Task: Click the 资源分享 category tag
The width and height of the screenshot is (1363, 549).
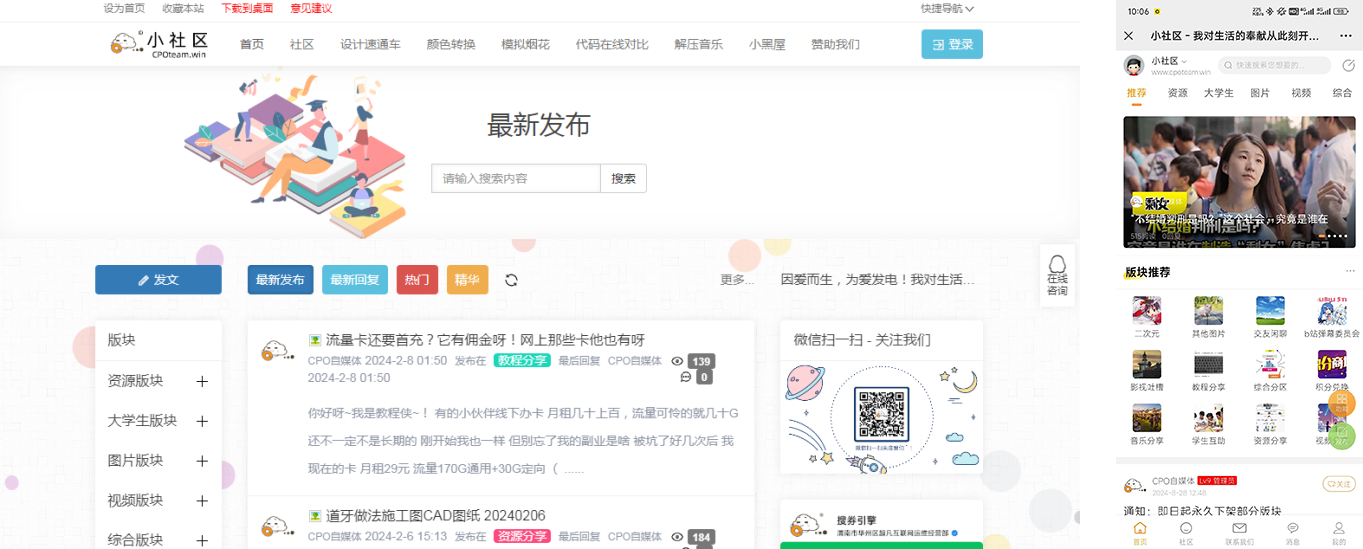Action: (x=523, y=537)
